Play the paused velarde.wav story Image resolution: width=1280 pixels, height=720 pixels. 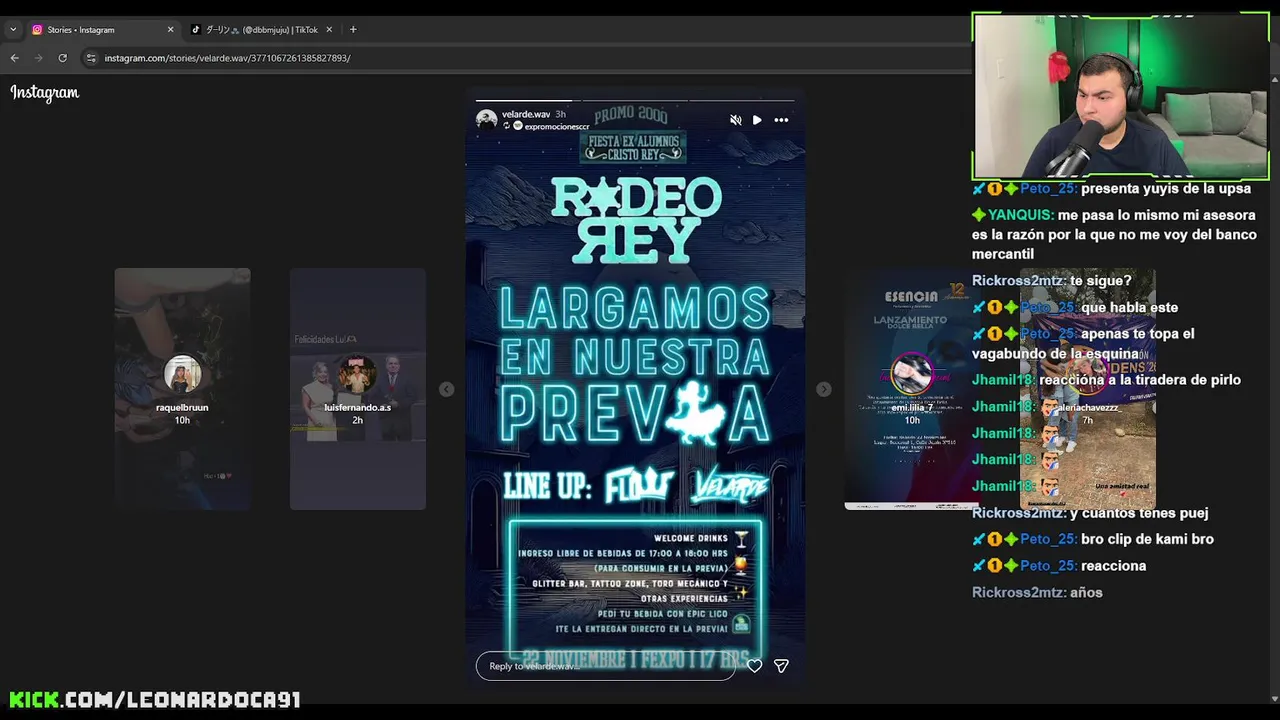pos(757,120)
